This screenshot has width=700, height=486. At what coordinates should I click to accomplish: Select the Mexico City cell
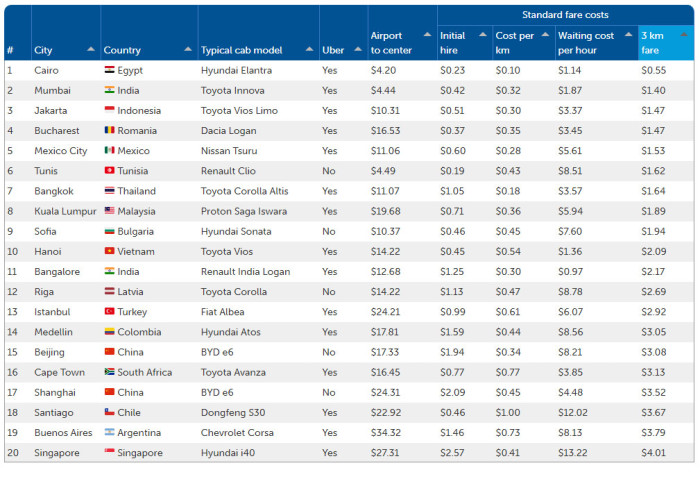coord(61,150)
